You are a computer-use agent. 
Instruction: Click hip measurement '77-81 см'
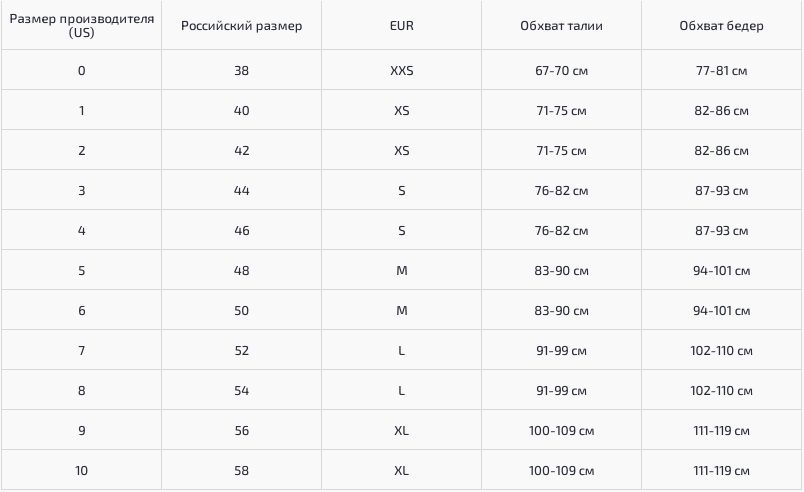pos(721,70)
